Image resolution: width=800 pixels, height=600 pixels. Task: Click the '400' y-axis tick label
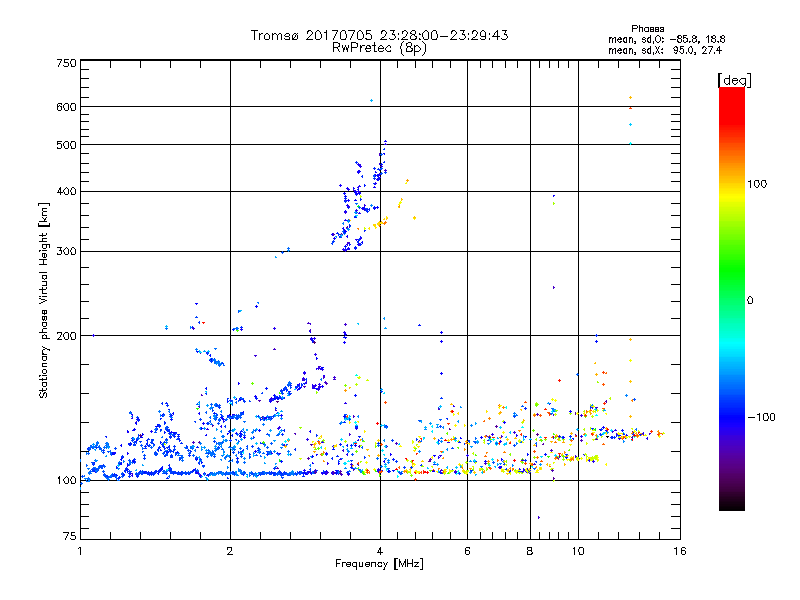(x=66, y=191)
